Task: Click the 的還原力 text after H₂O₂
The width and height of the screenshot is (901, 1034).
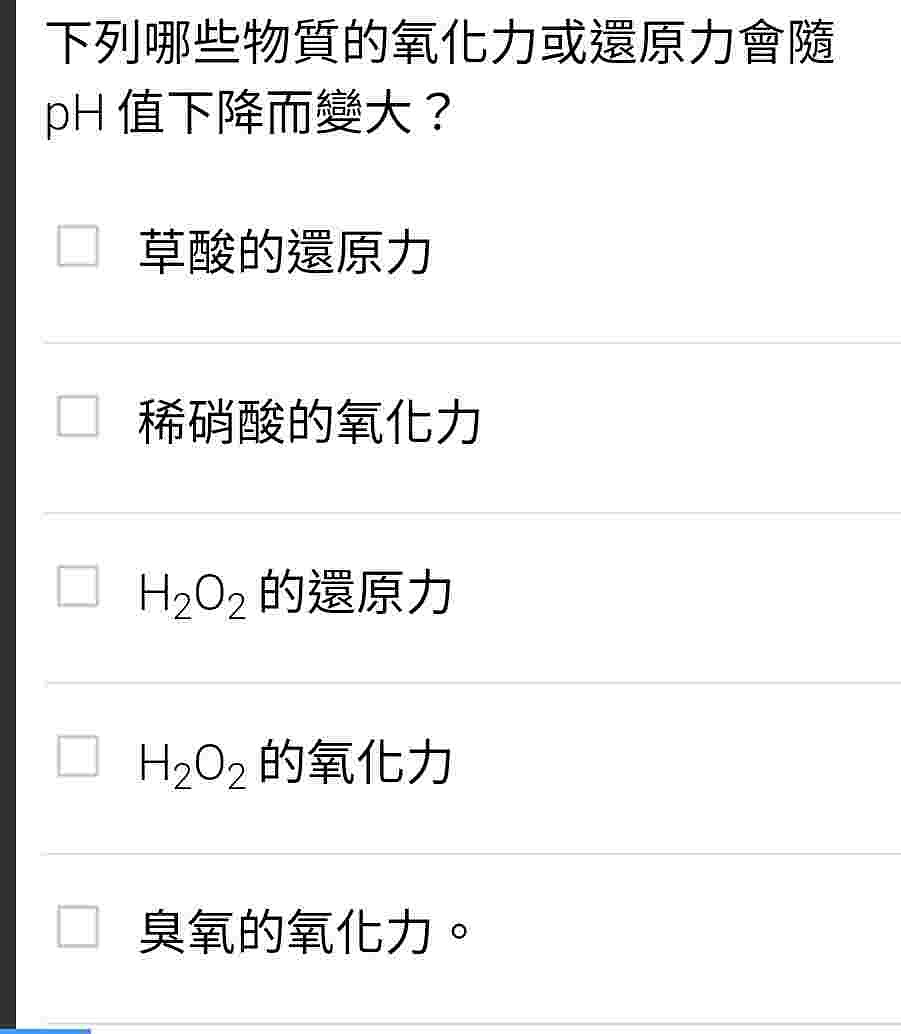Action: pyautogui.click(x=355, y=592)
